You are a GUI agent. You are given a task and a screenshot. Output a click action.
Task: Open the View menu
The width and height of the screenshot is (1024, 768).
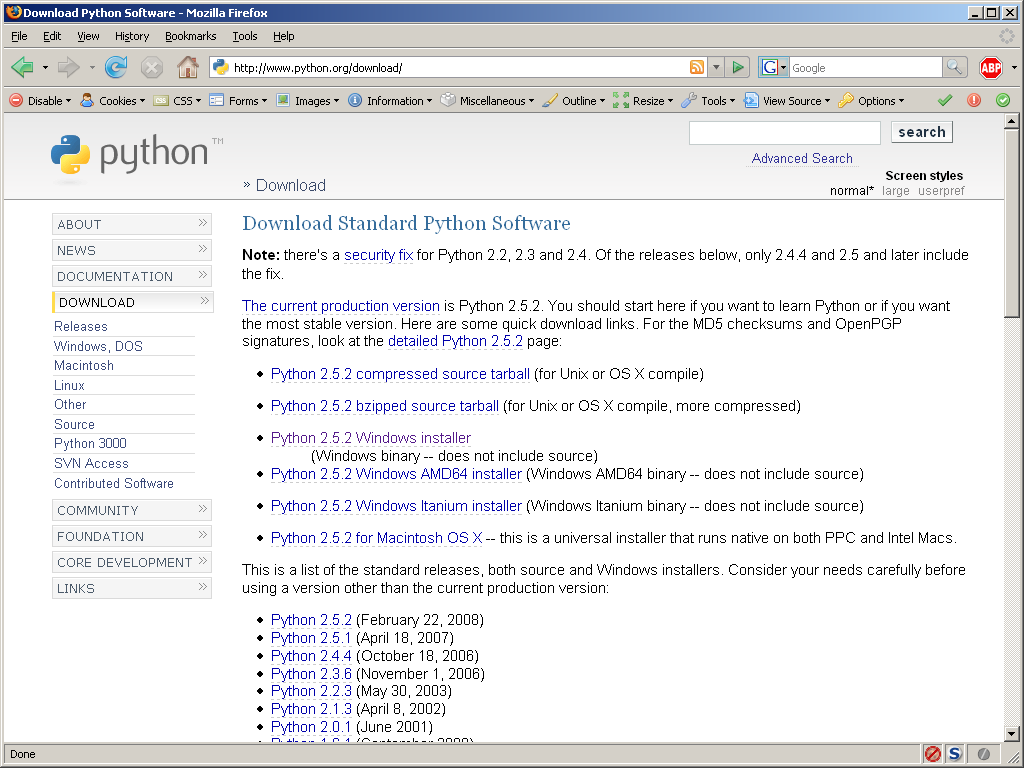pyautogui.click(x=88, y=36)
